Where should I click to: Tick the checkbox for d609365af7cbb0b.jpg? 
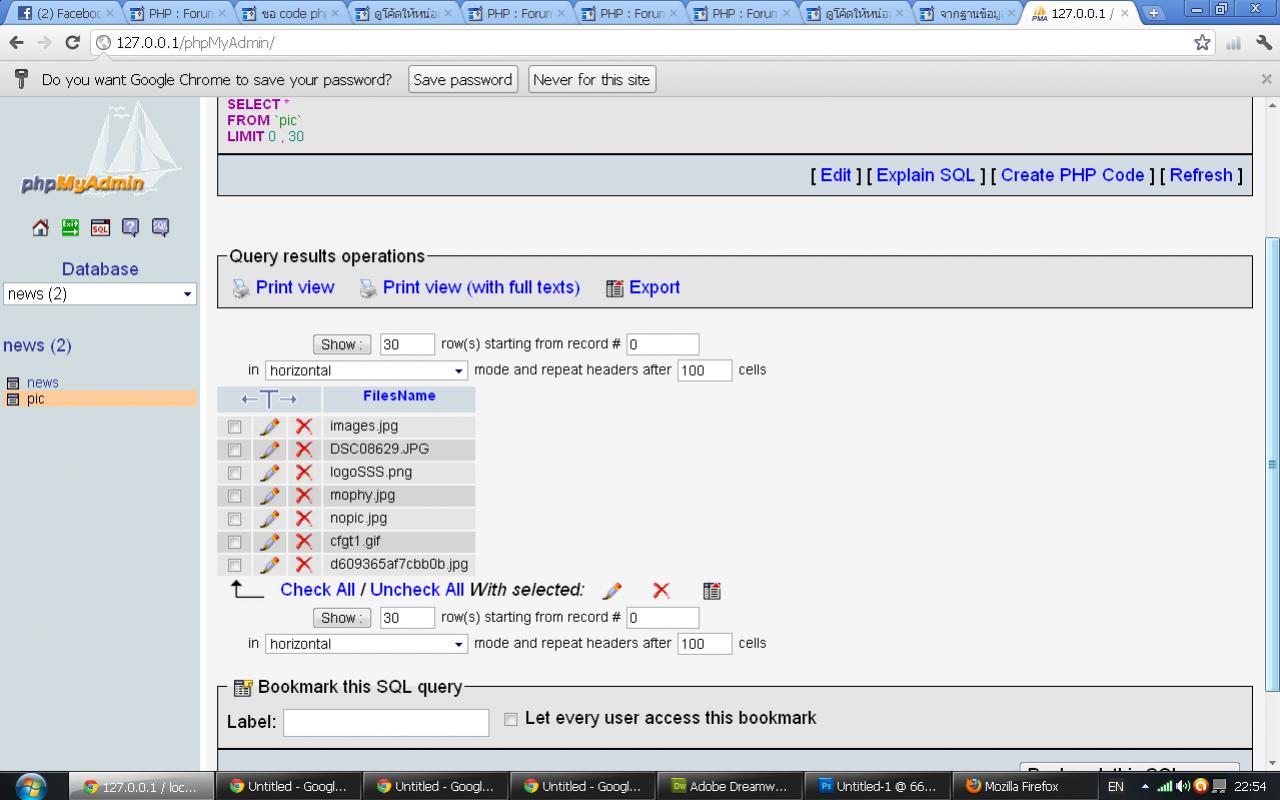click(234, 565)
